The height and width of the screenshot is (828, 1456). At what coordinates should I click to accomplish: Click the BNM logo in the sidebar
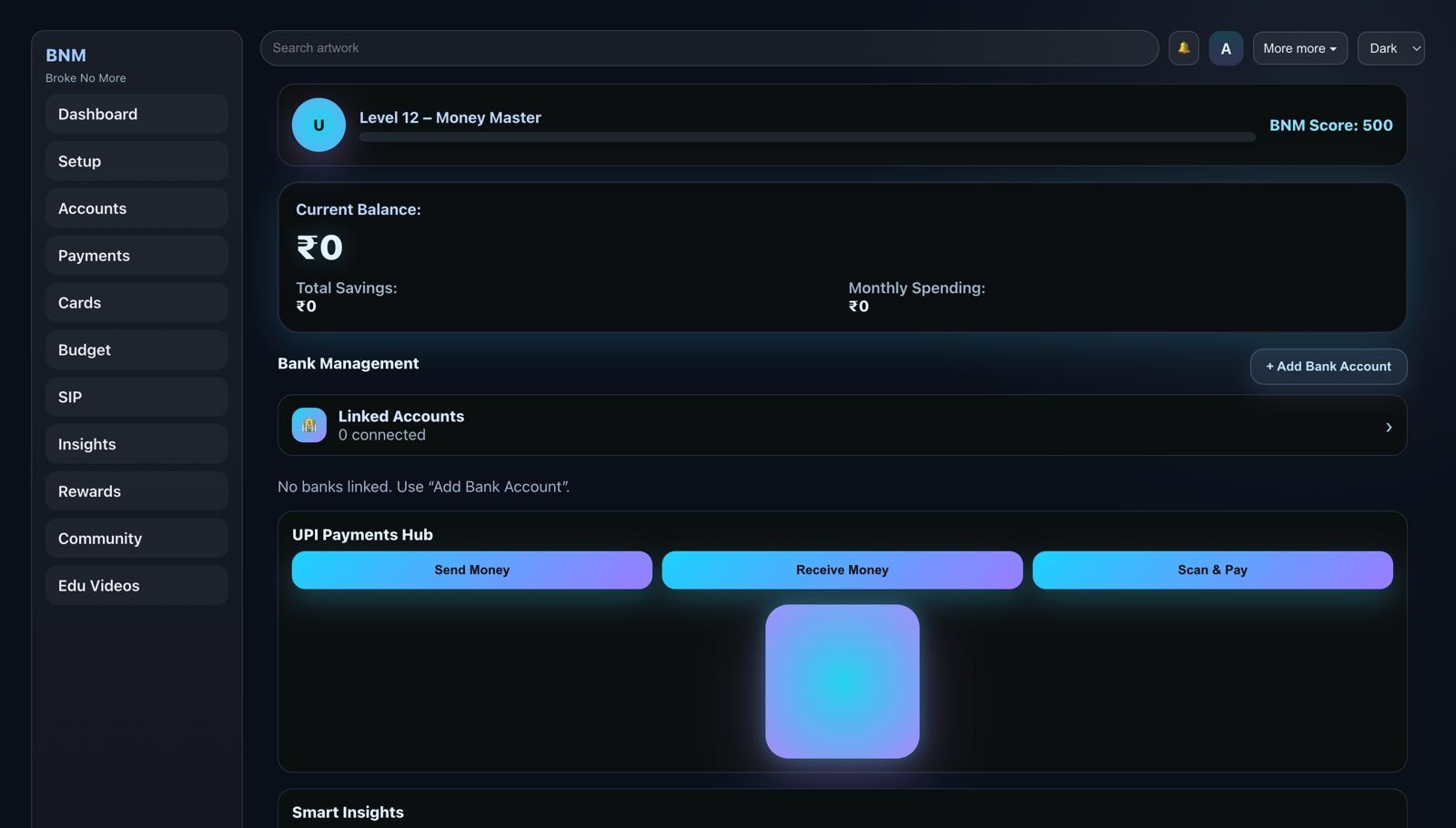click(x=65, y=55)
